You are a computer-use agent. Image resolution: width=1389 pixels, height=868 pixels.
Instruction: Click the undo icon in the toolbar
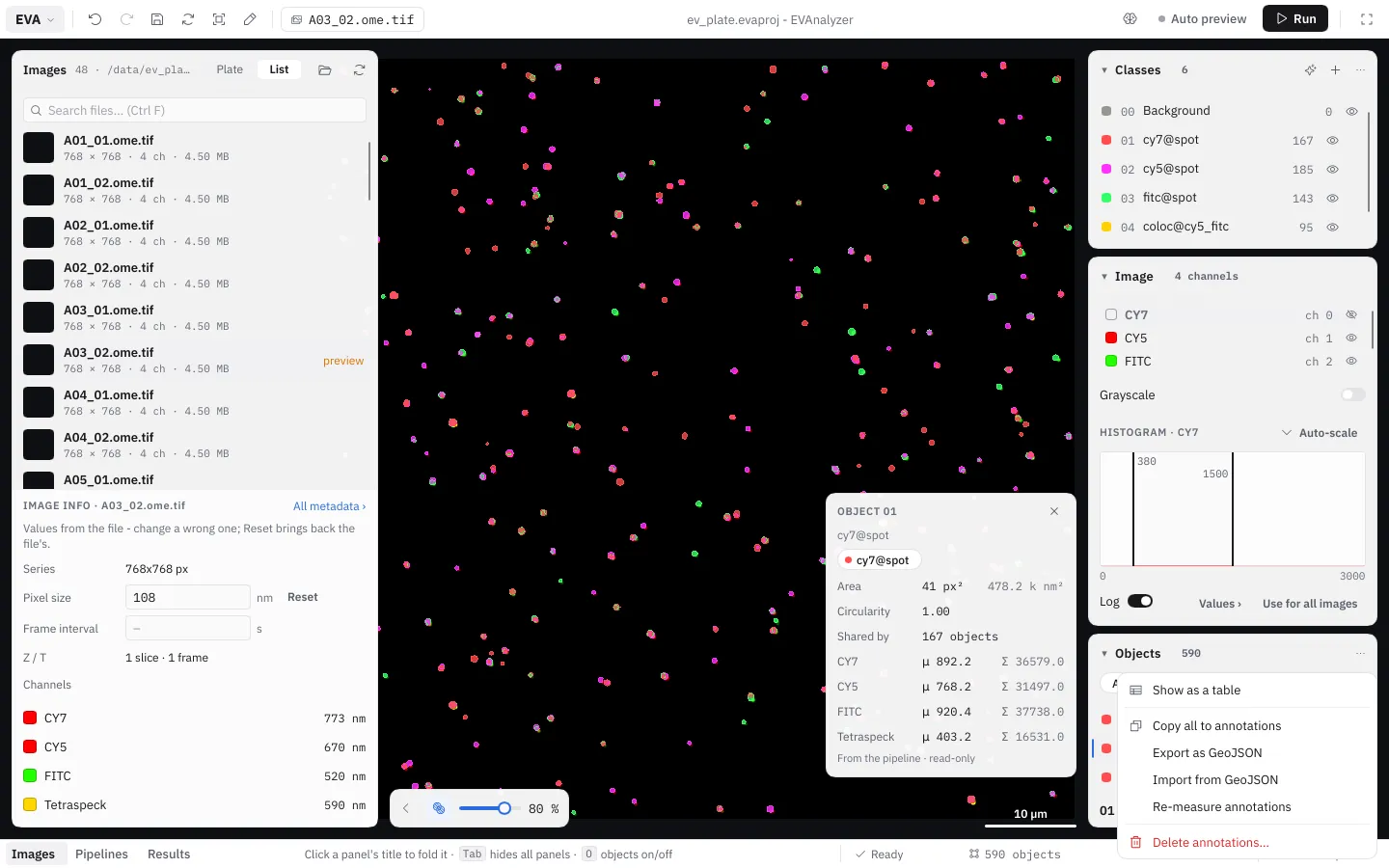[x=95, y=19]
